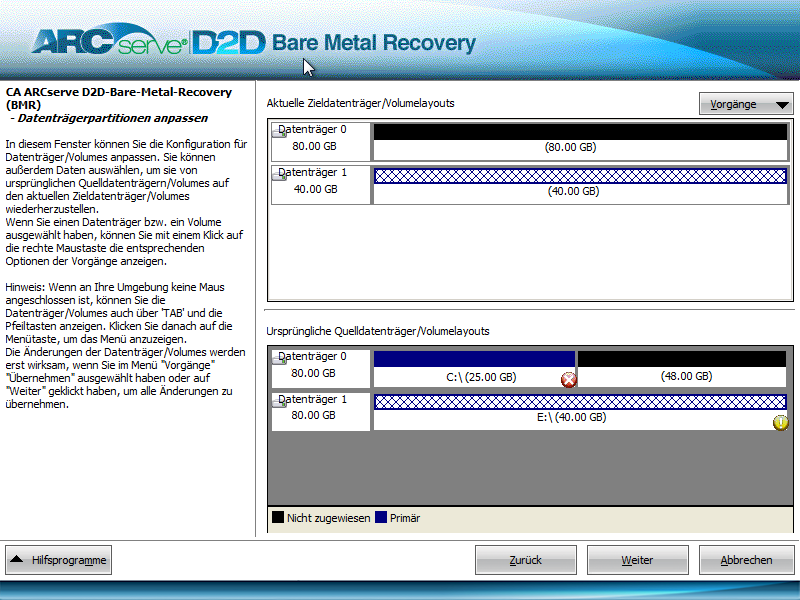Select the unallocated 80.00 GB target volume

(x=581, y=141)
